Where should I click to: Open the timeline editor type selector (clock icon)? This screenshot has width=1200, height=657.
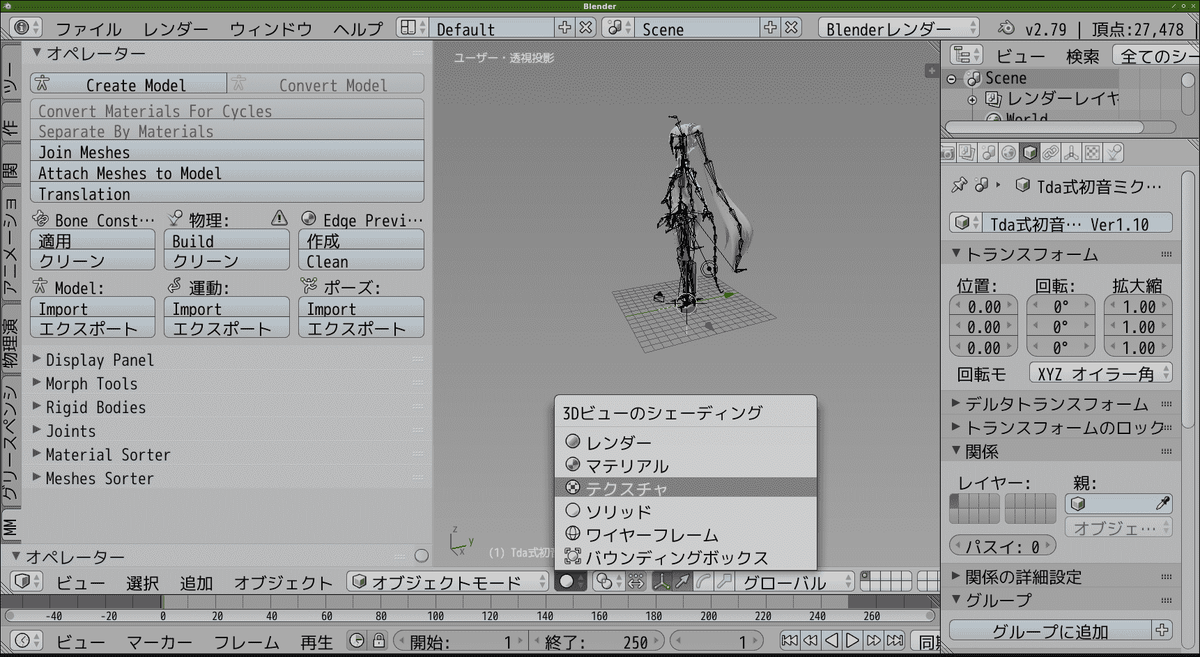click(27, 641)
